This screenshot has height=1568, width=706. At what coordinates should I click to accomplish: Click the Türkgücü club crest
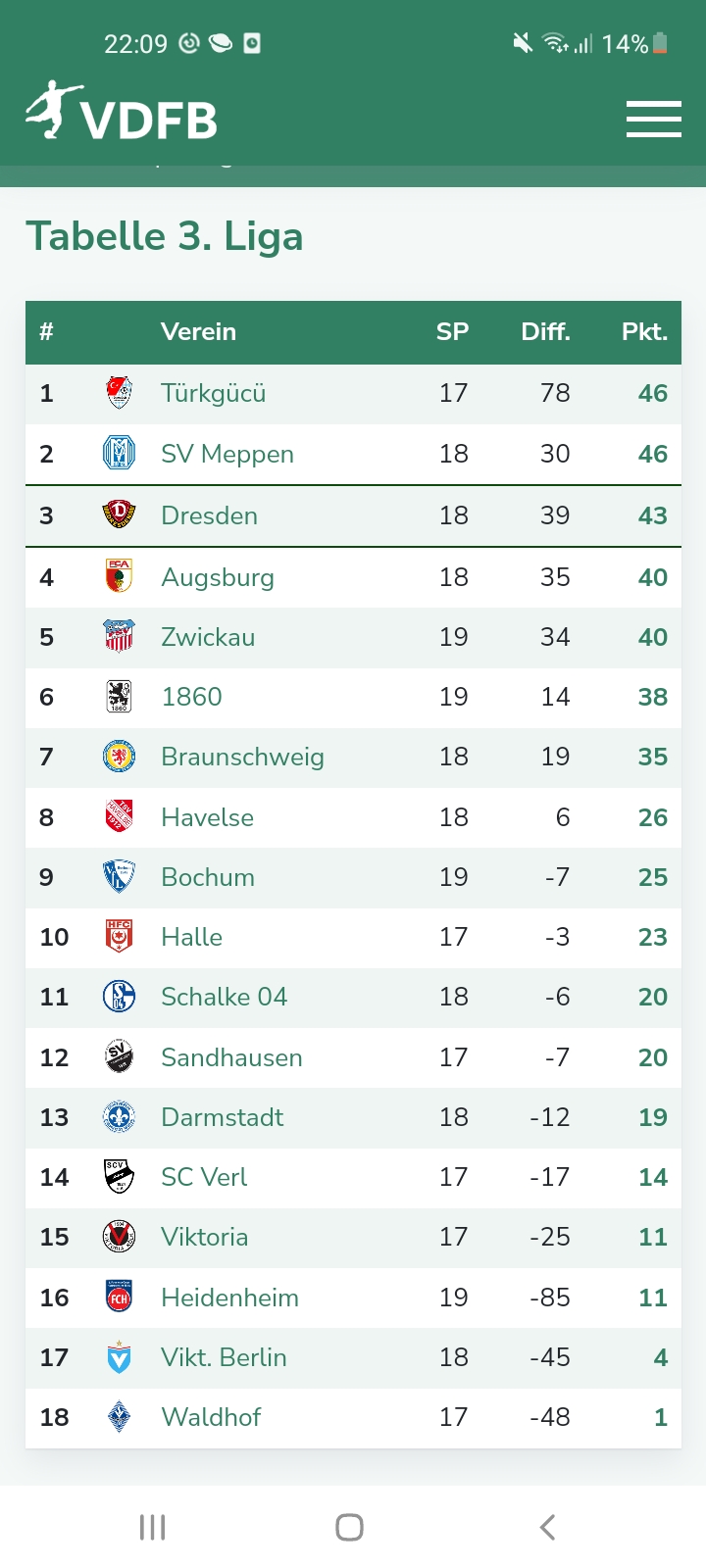pyautogui.click(x=119, y=393)
